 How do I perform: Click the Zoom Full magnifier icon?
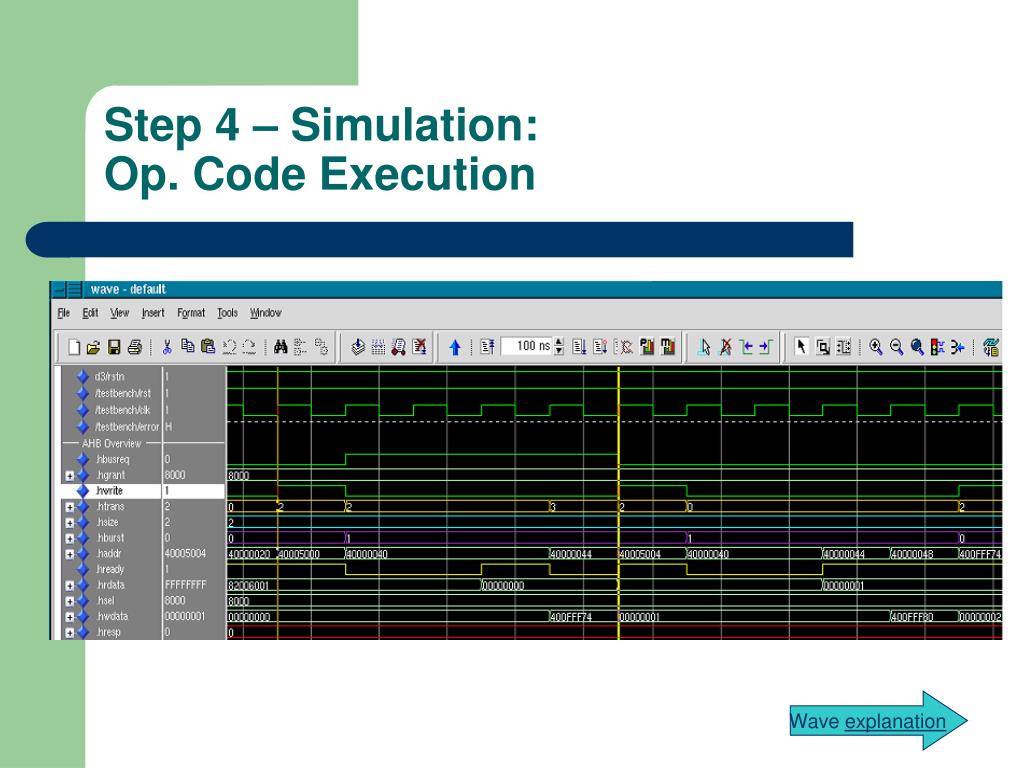coord(917,347)
